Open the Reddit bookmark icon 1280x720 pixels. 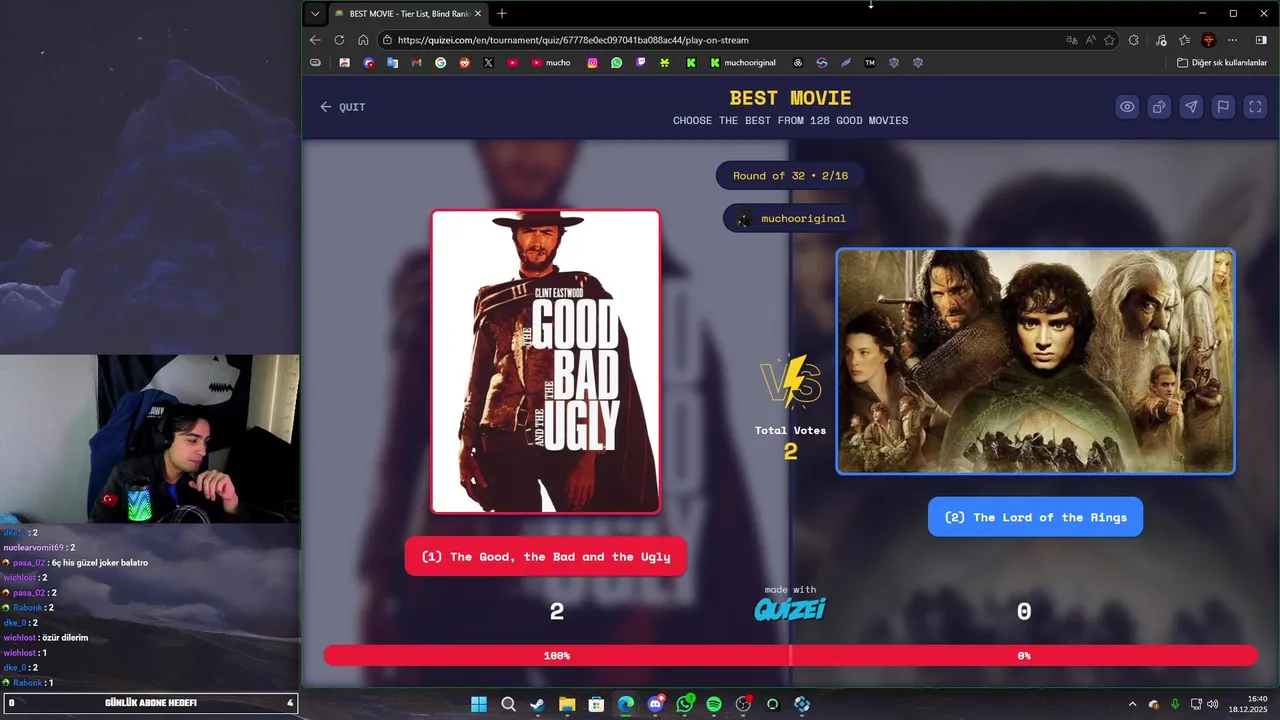(x=464, y=62)
